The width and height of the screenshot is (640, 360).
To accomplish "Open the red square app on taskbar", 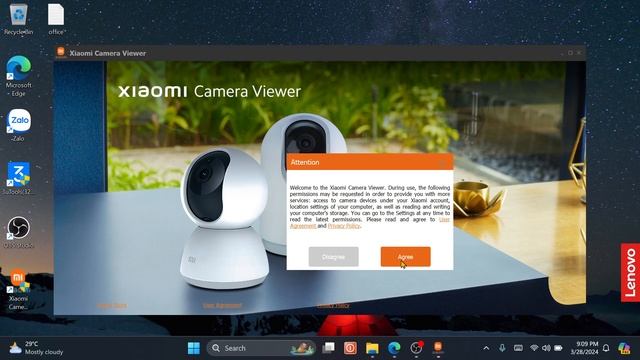I will click(x=350, y=348).
